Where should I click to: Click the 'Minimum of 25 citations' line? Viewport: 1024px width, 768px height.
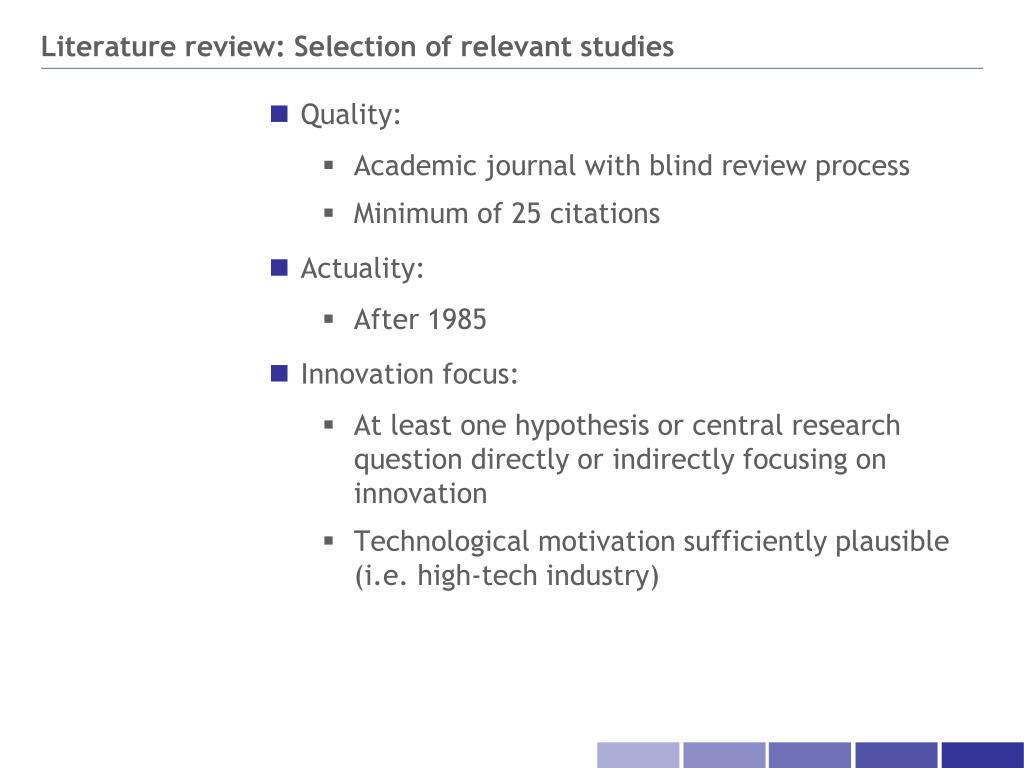pyautogui.click(x=507, y=214)
